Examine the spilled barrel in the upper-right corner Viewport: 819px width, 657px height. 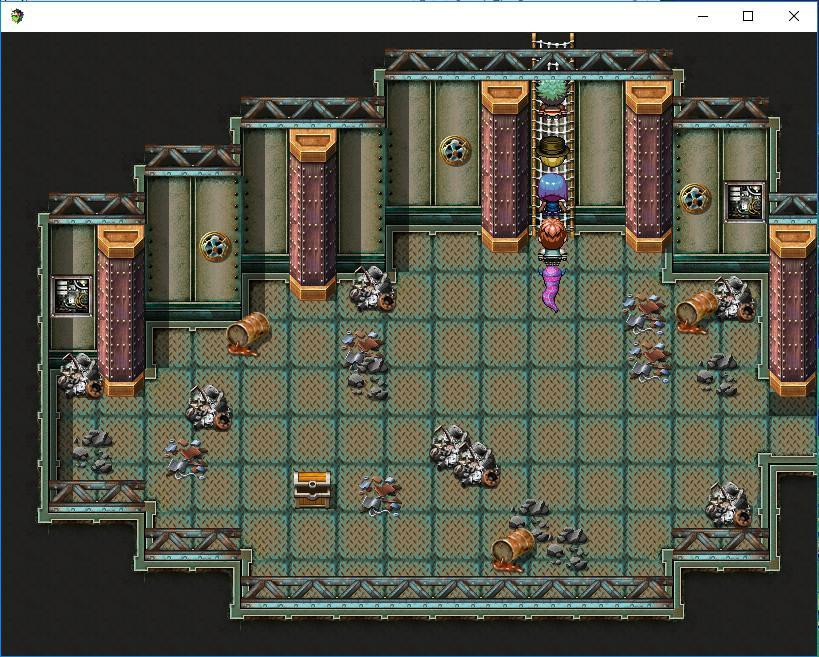696,312
